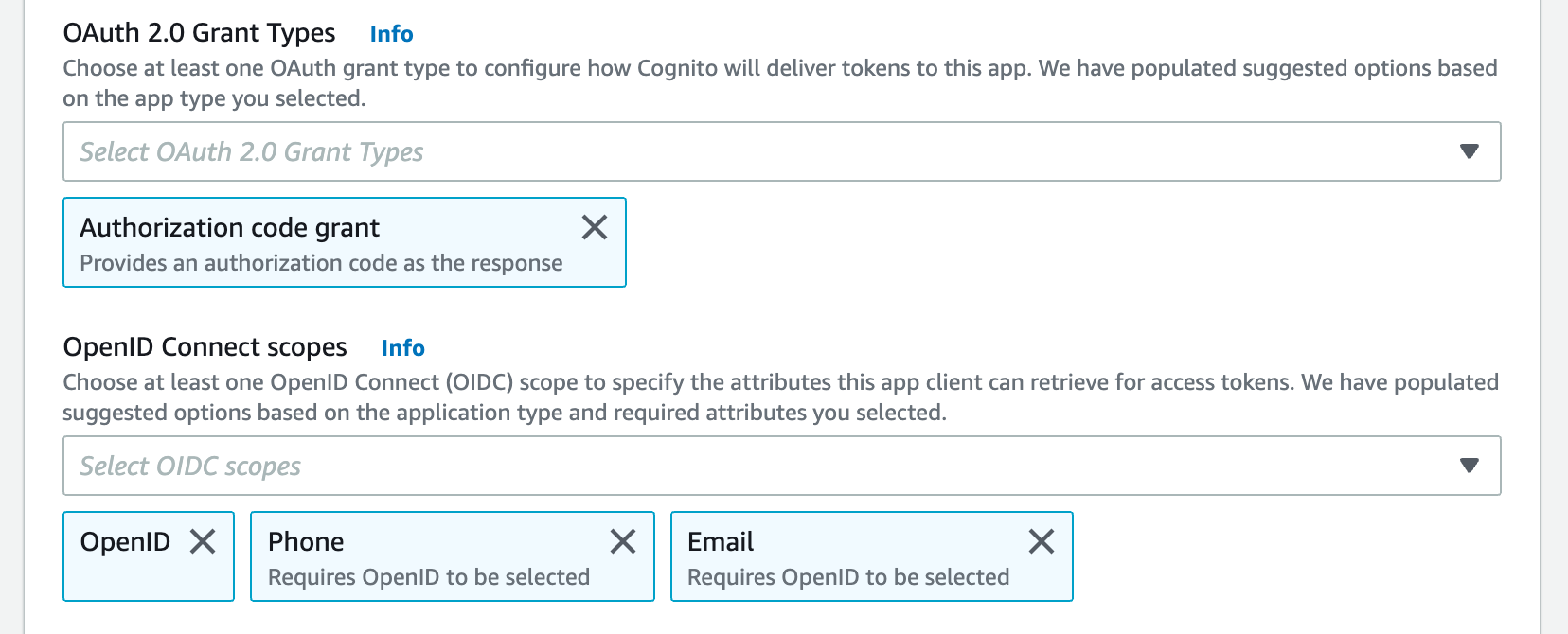
Task: Remove the Authorization code grant type
Action: tap(596, 226)
